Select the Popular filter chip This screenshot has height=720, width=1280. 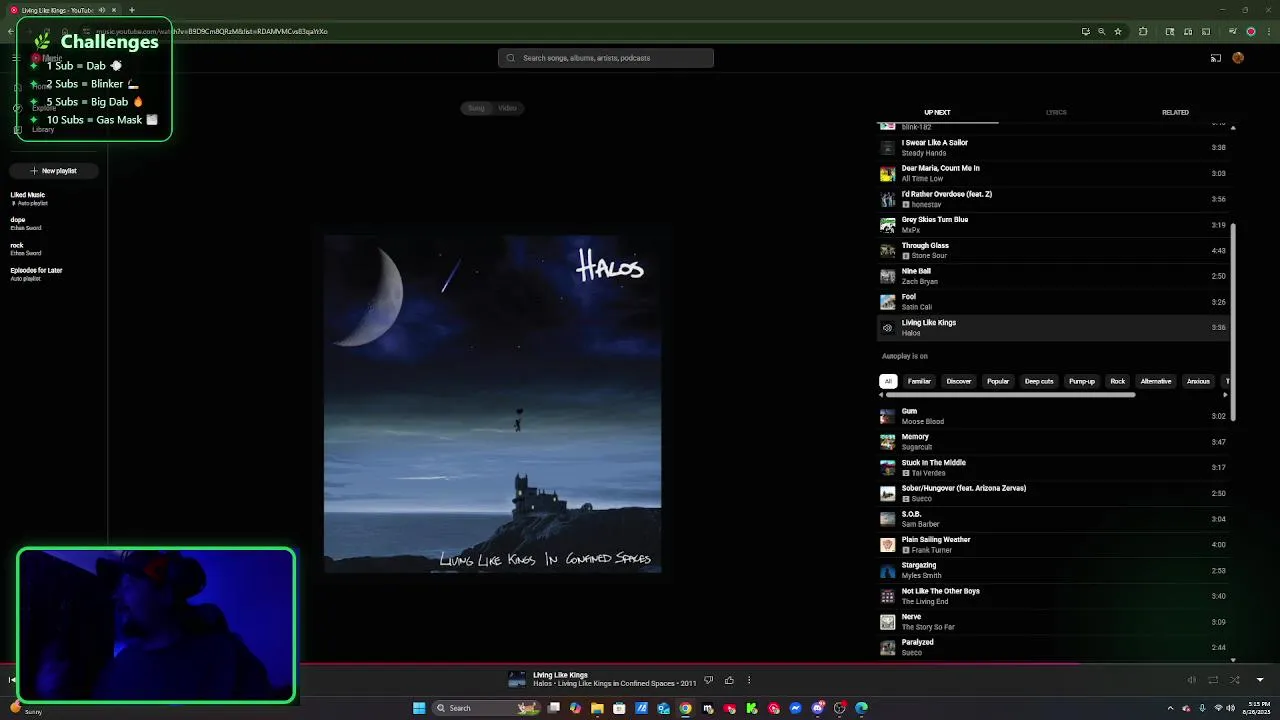pos(998,381)
